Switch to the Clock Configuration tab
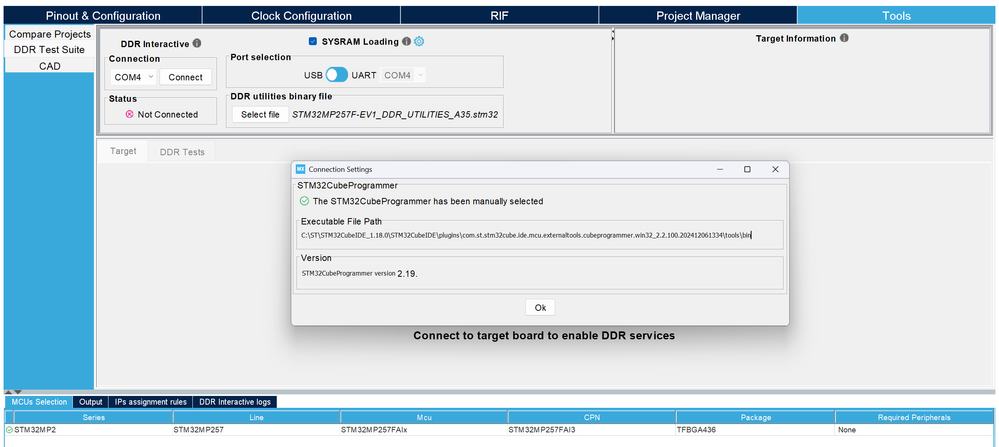 click(x=301, y=16)
